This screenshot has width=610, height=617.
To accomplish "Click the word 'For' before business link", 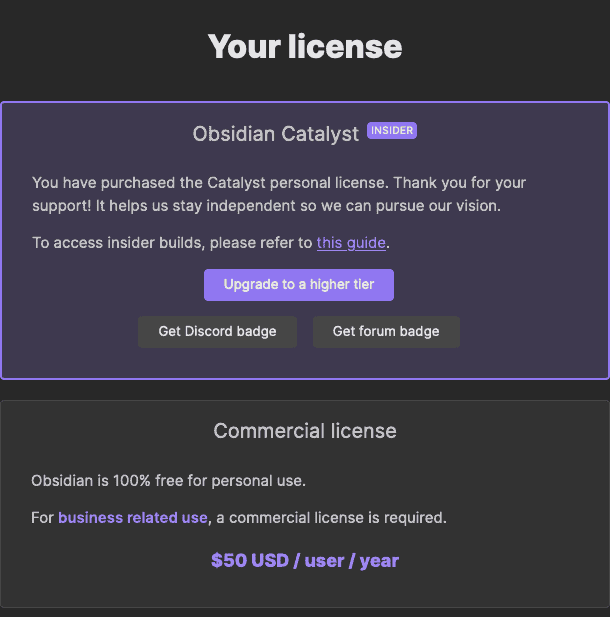I will (42, 518).
